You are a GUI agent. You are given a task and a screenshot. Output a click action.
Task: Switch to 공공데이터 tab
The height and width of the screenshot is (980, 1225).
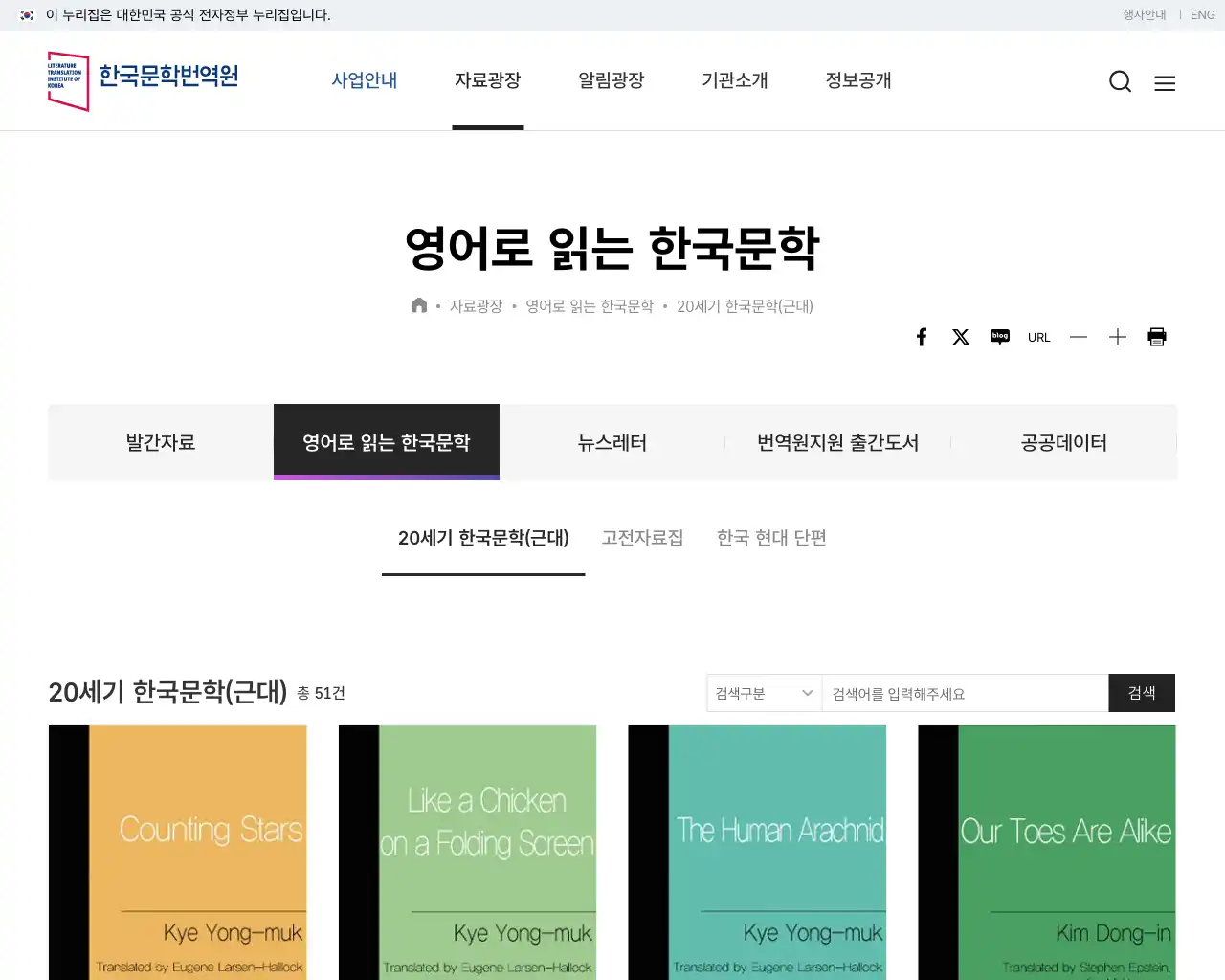[x=1064, y=442]
